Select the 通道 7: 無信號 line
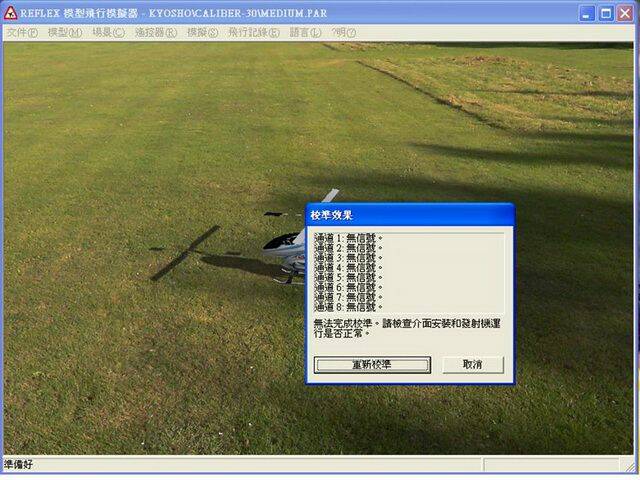 (x=349, y=297)
